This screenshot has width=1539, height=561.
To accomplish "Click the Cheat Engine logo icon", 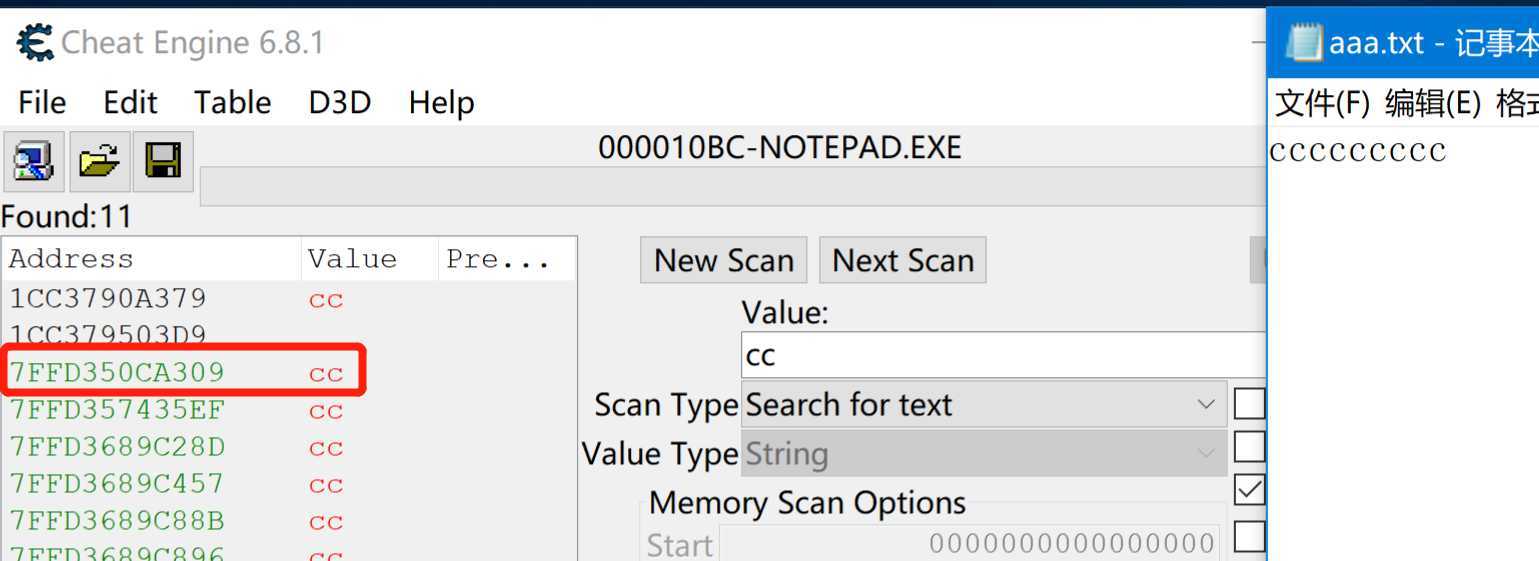I will (36, 43).
